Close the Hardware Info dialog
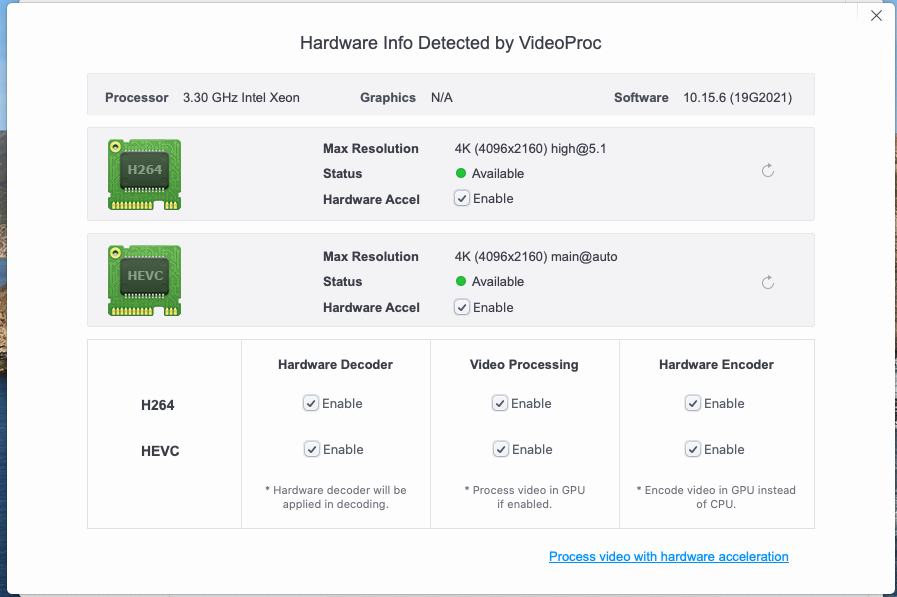The width and height of the screenshot is (897, 597). [876, 15]
